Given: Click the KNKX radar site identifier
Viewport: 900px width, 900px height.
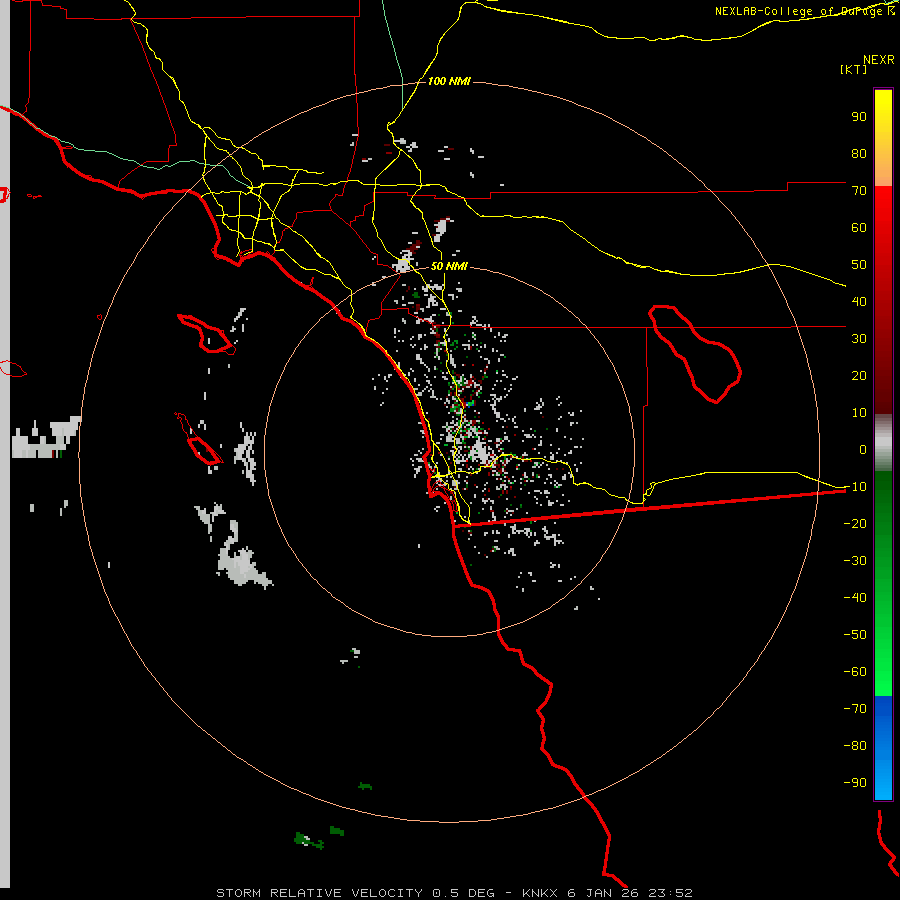Looking at the screenshot, I should pyautogui.click(x=540, y=893).
